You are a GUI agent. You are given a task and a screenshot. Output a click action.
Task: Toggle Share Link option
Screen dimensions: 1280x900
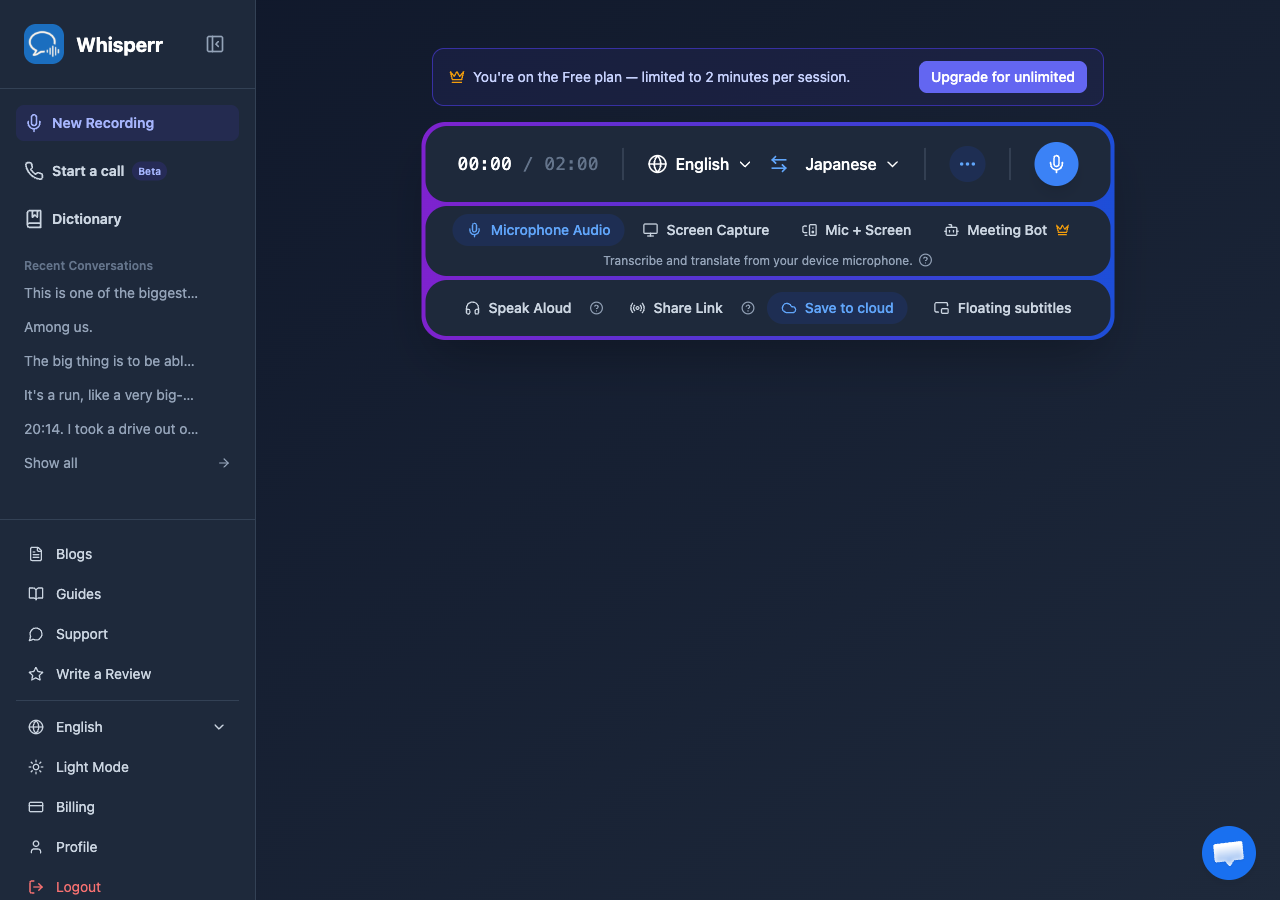click(676, 308)
